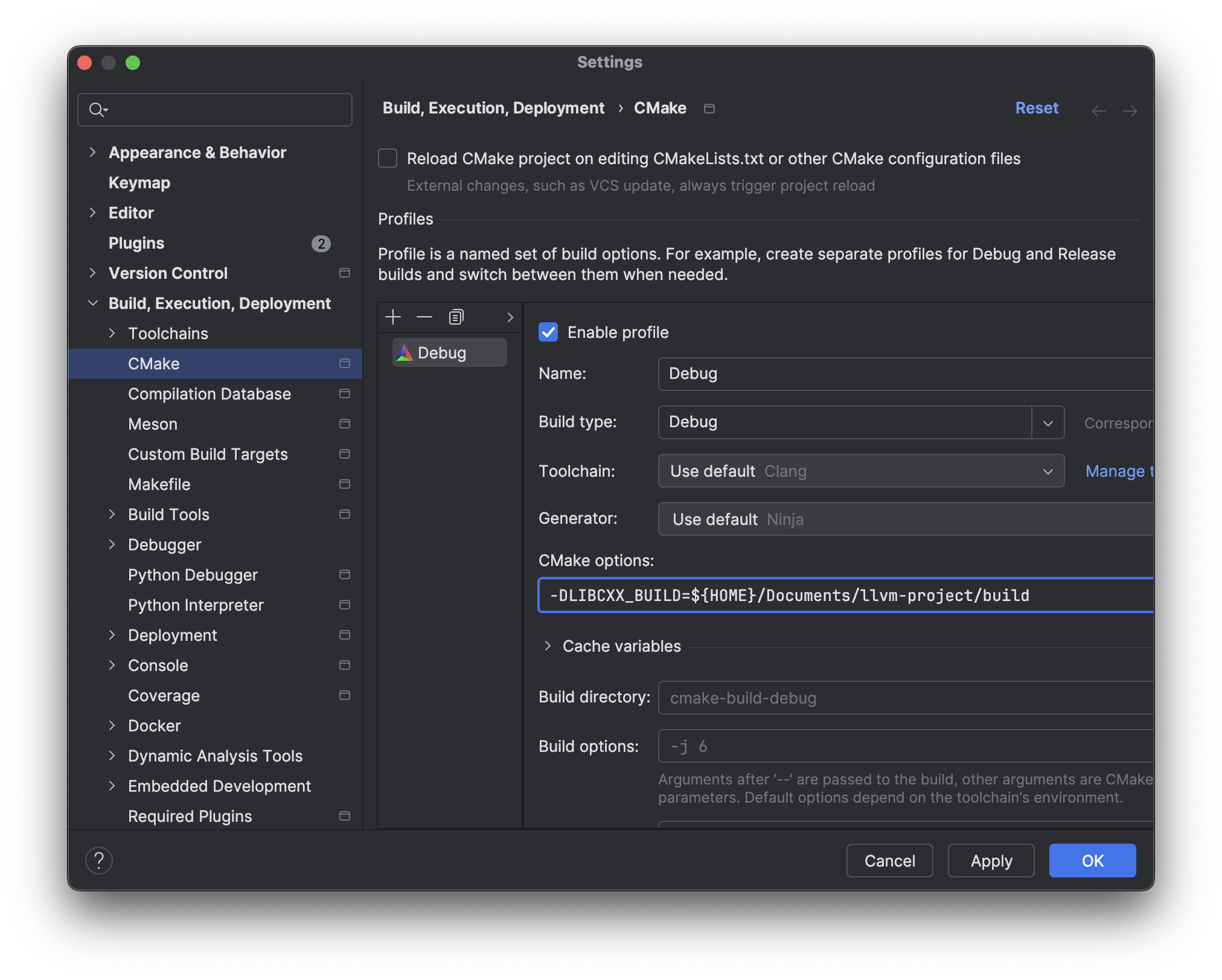Add a new CMake profile with plus icon
This screenshot has width=1222, height=980.
pyautogui.click(x=393, y=317)
